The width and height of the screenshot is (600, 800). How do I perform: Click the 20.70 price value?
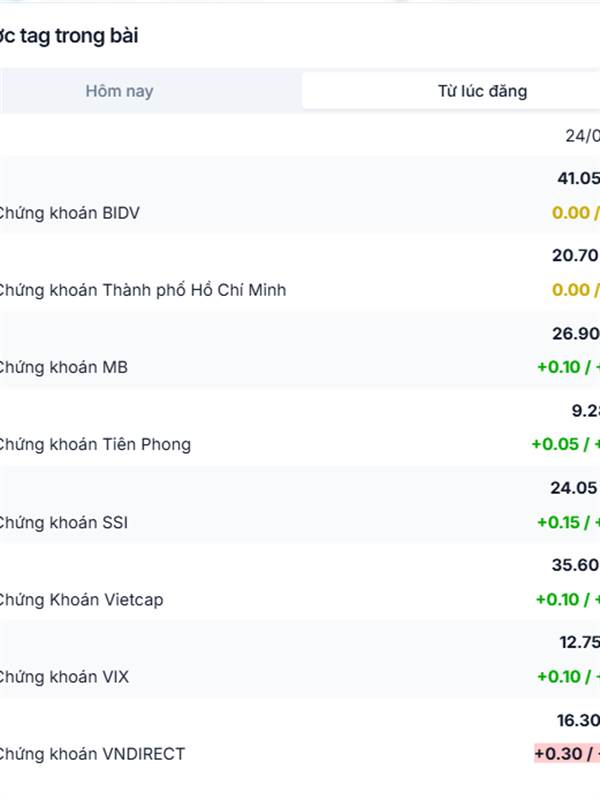576,255
